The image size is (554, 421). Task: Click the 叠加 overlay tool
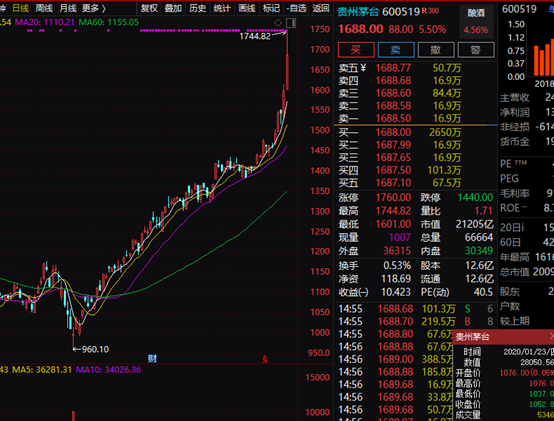pyautogui.click(x=173, y=8)
